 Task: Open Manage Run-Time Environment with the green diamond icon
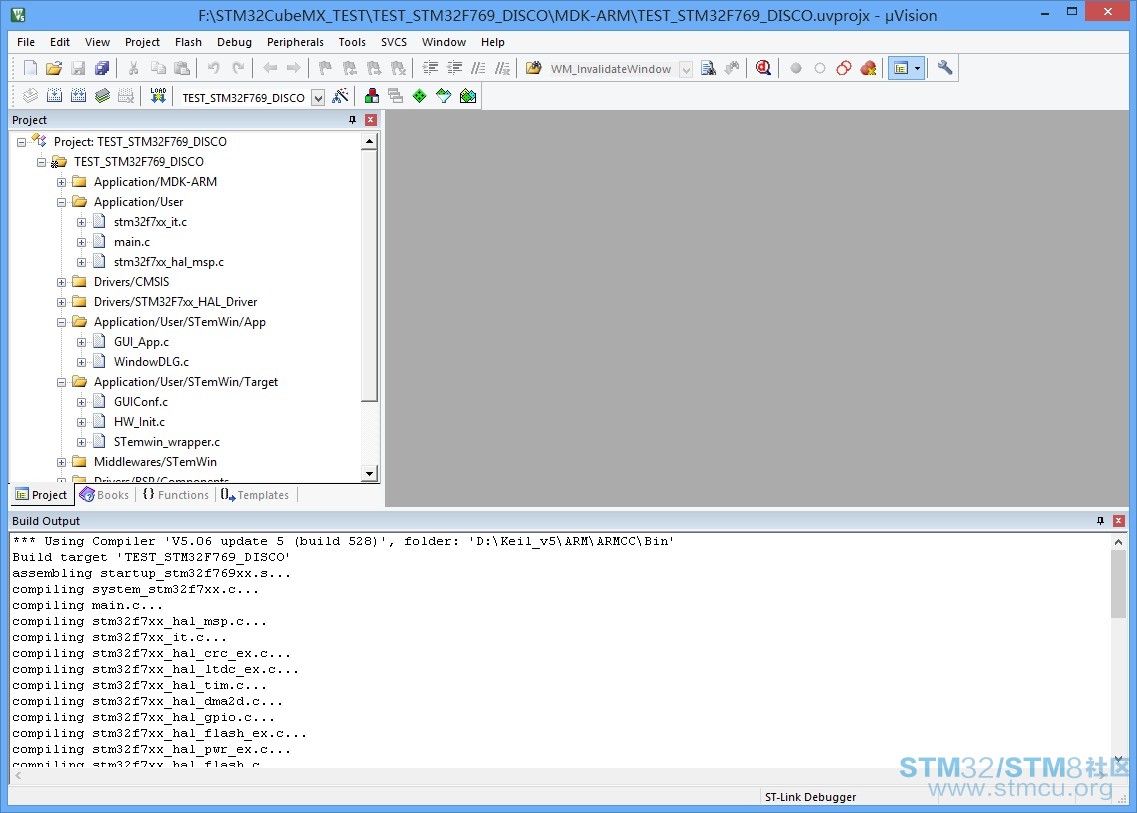click(x=419, y=96)
